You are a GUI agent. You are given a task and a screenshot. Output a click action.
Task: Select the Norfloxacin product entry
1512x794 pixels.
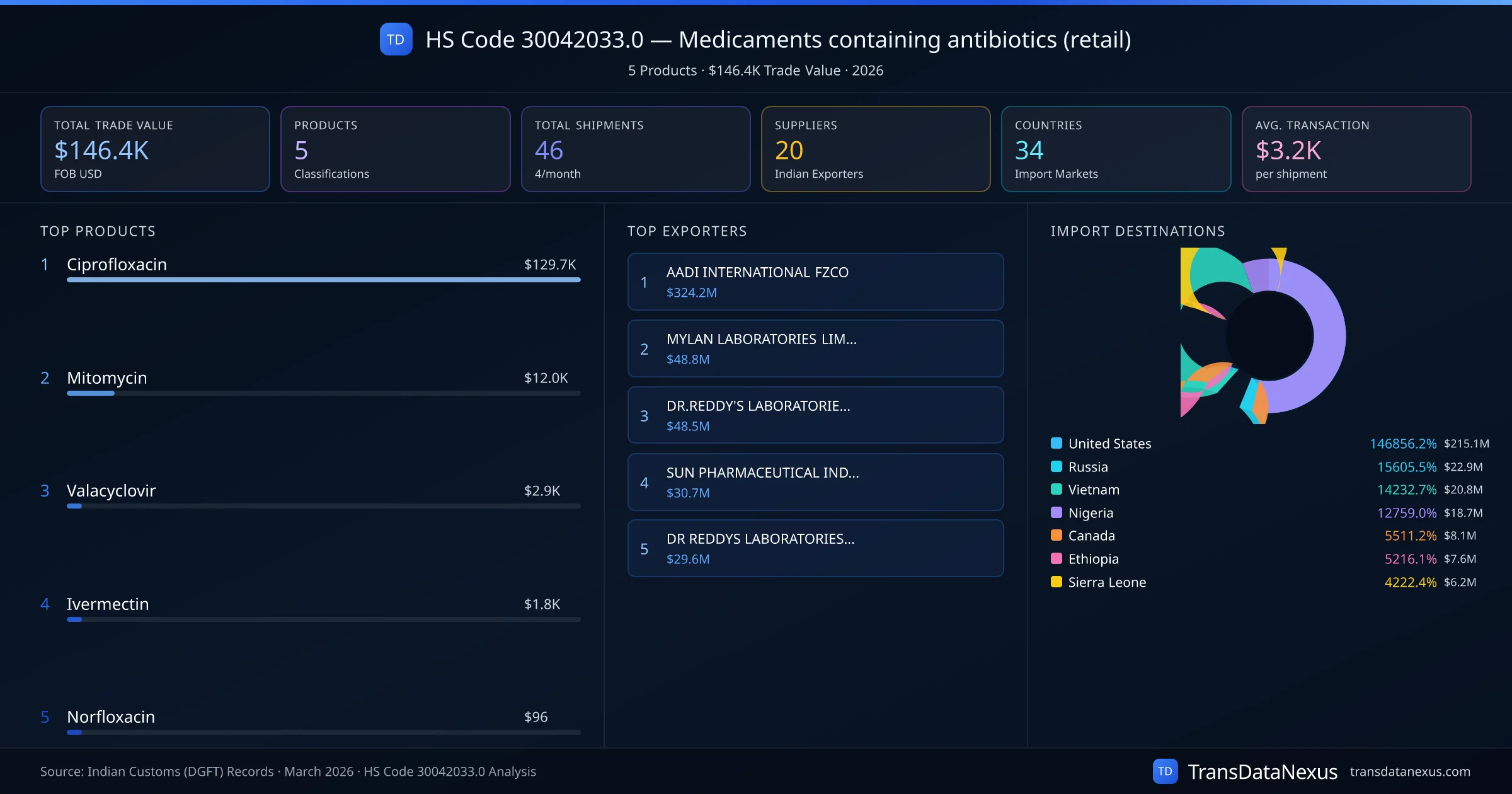[x=111, y=717]
